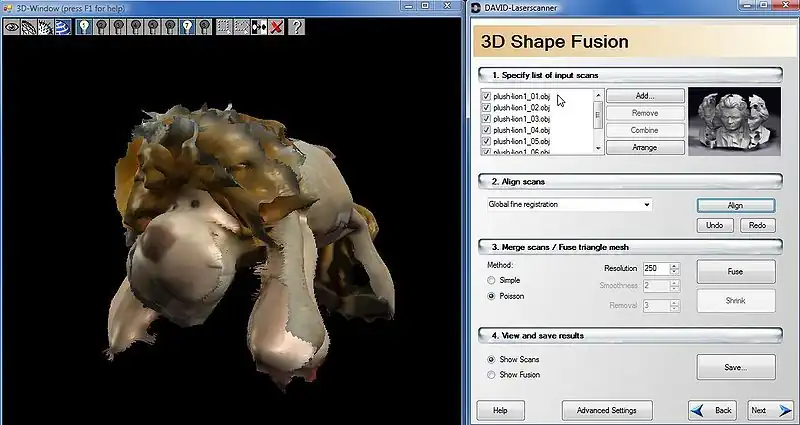This screenshot has width=800, height=425.
Task: Click the Fuse button
Action: pos(735,272)
